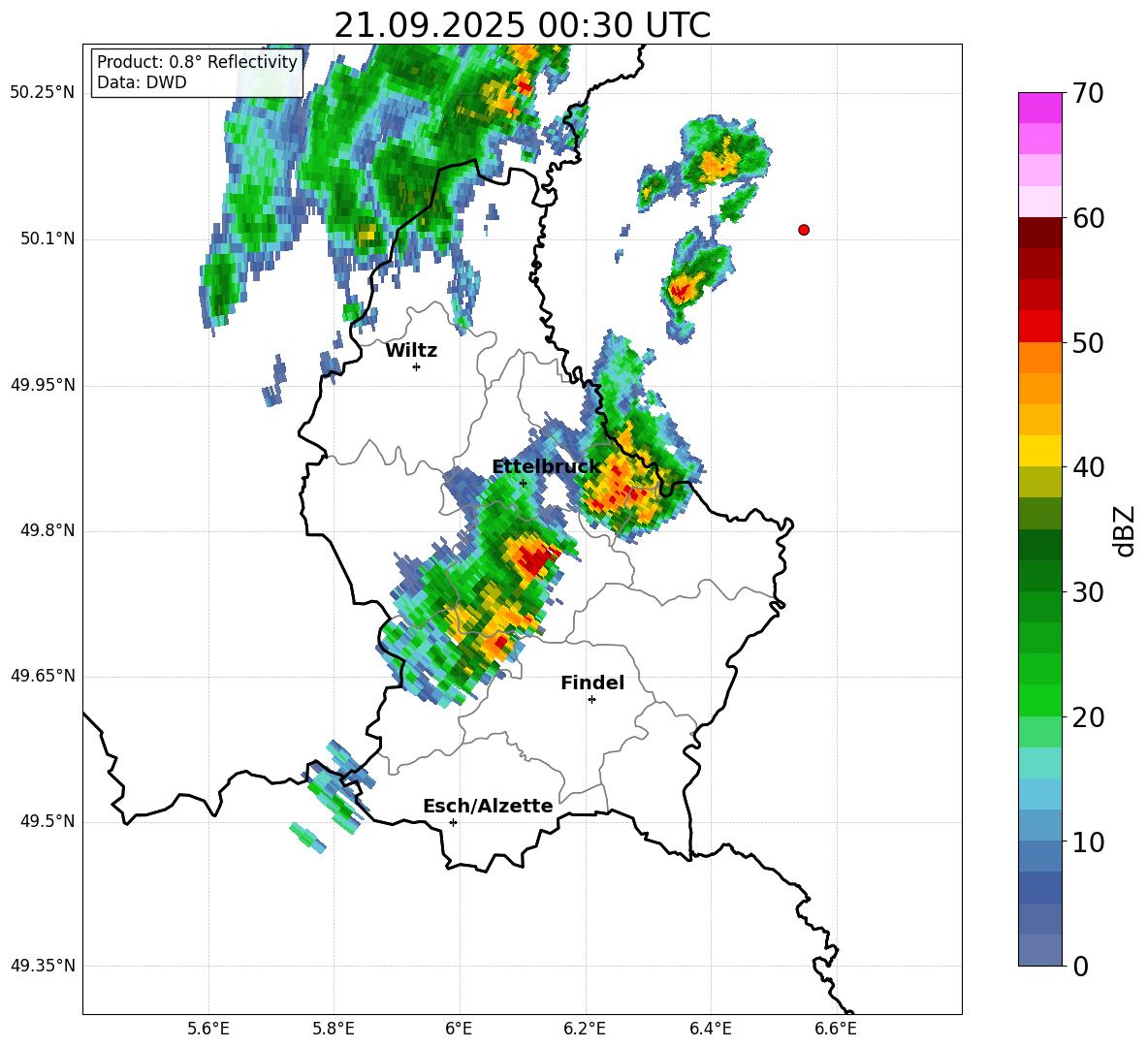Click the 'Product: 0.8° Reflectivity' label

point(197,61)
